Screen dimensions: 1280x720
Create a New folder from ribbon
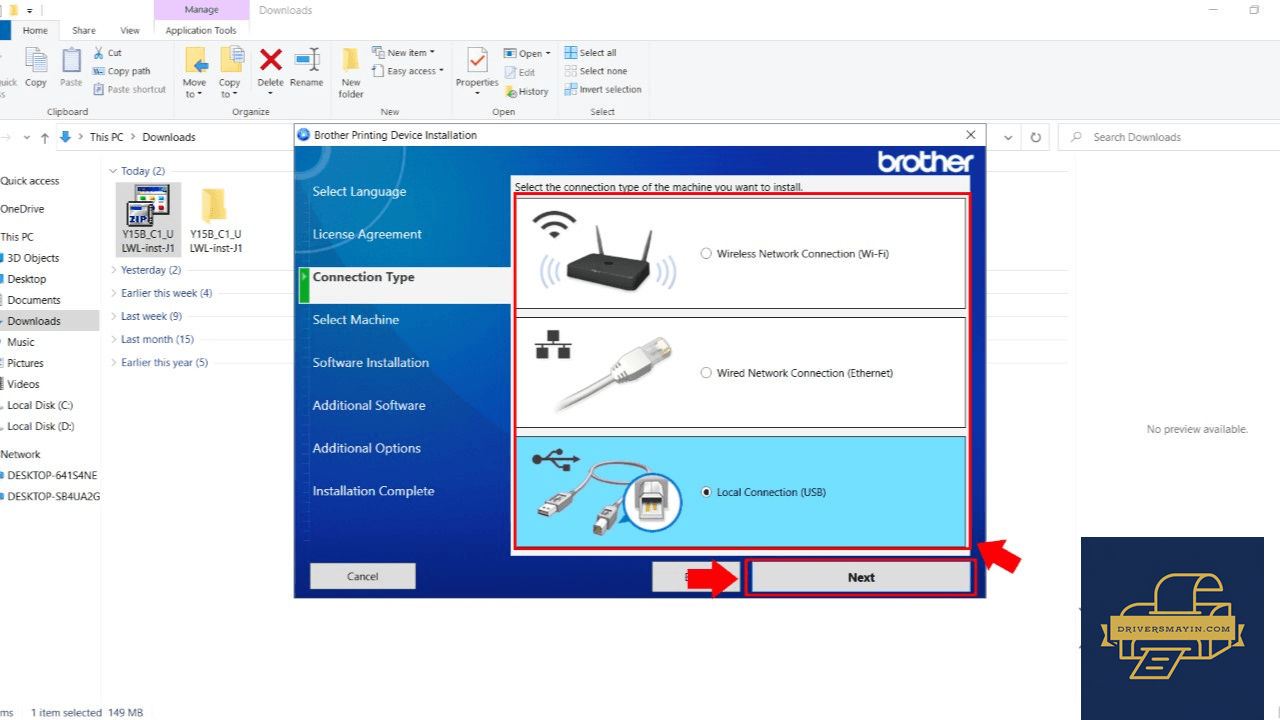(351, 73)
